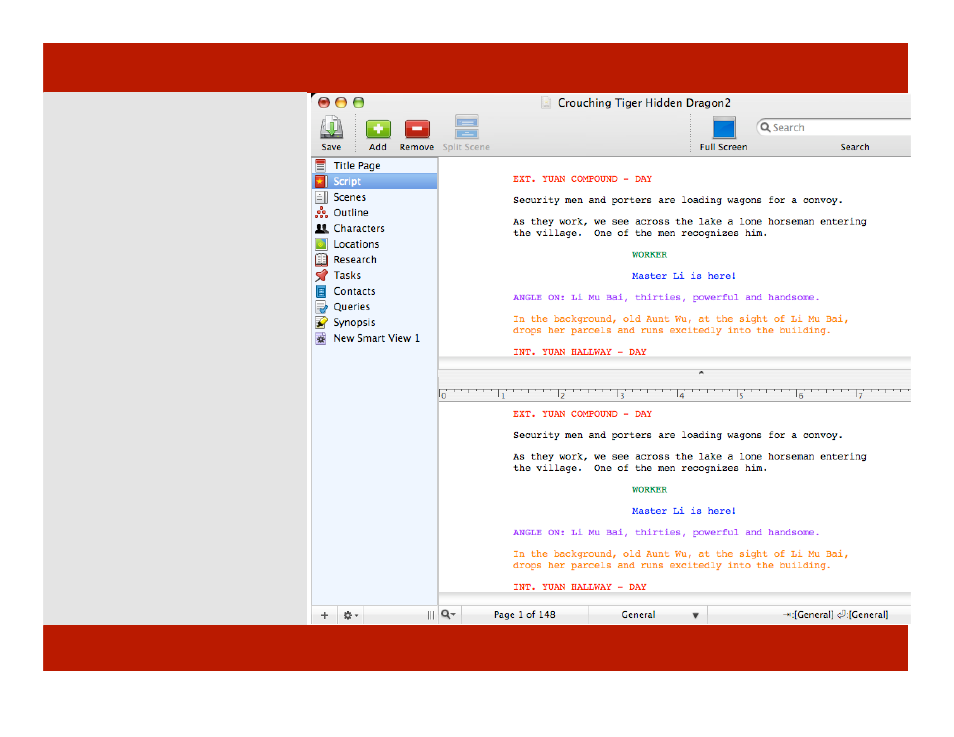Click the green Add icon
This screenshot has width=954, height=737.
point(378,129)
